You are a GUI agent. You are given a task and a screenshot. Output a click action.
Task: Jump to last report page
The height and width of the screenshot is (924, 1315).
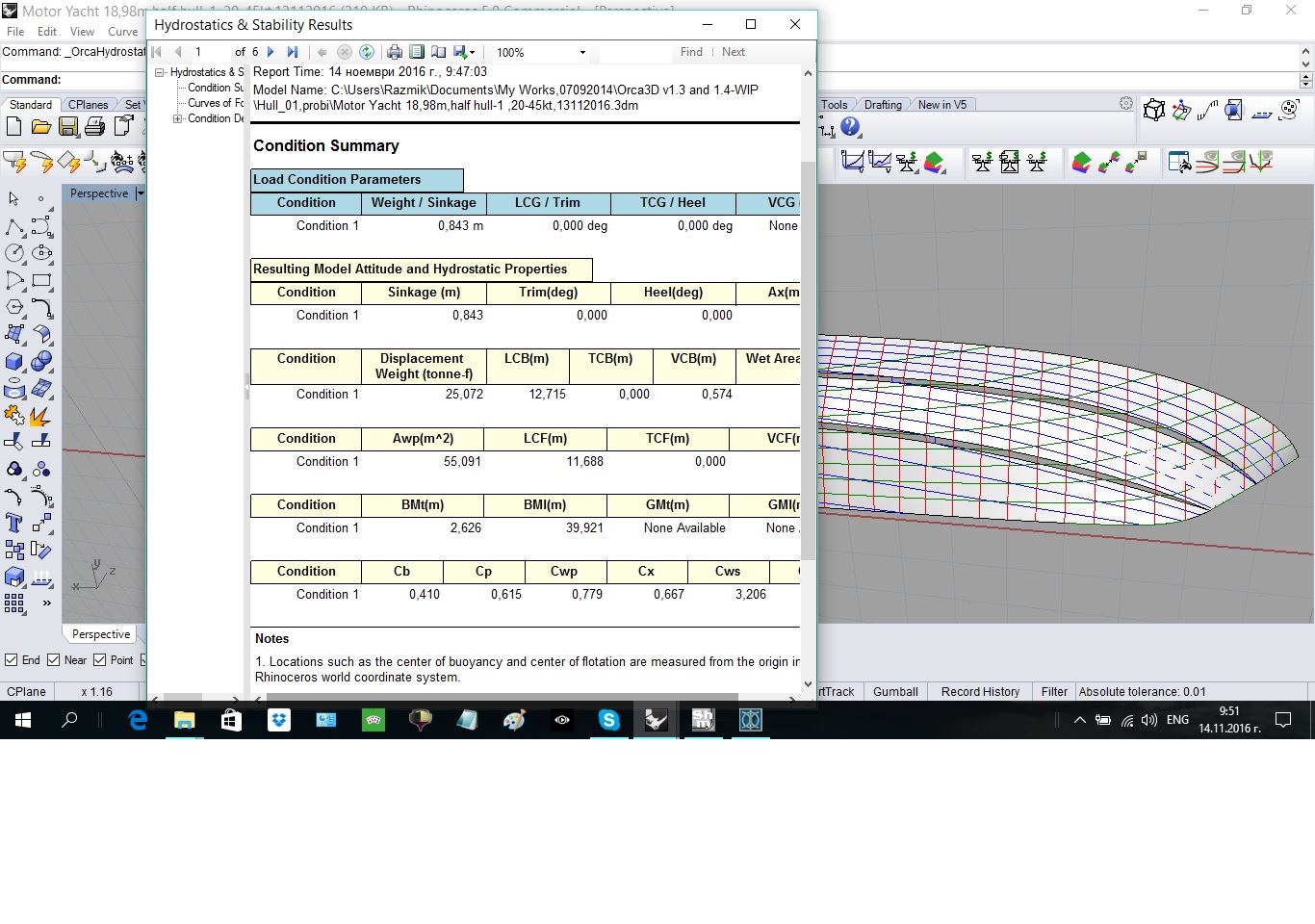point(293,52)
